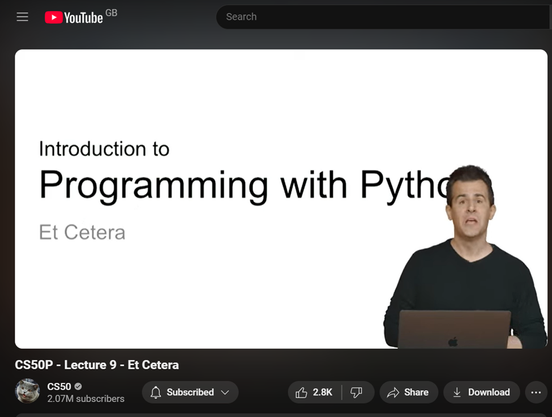Click the lecture video player

(281, 199)
